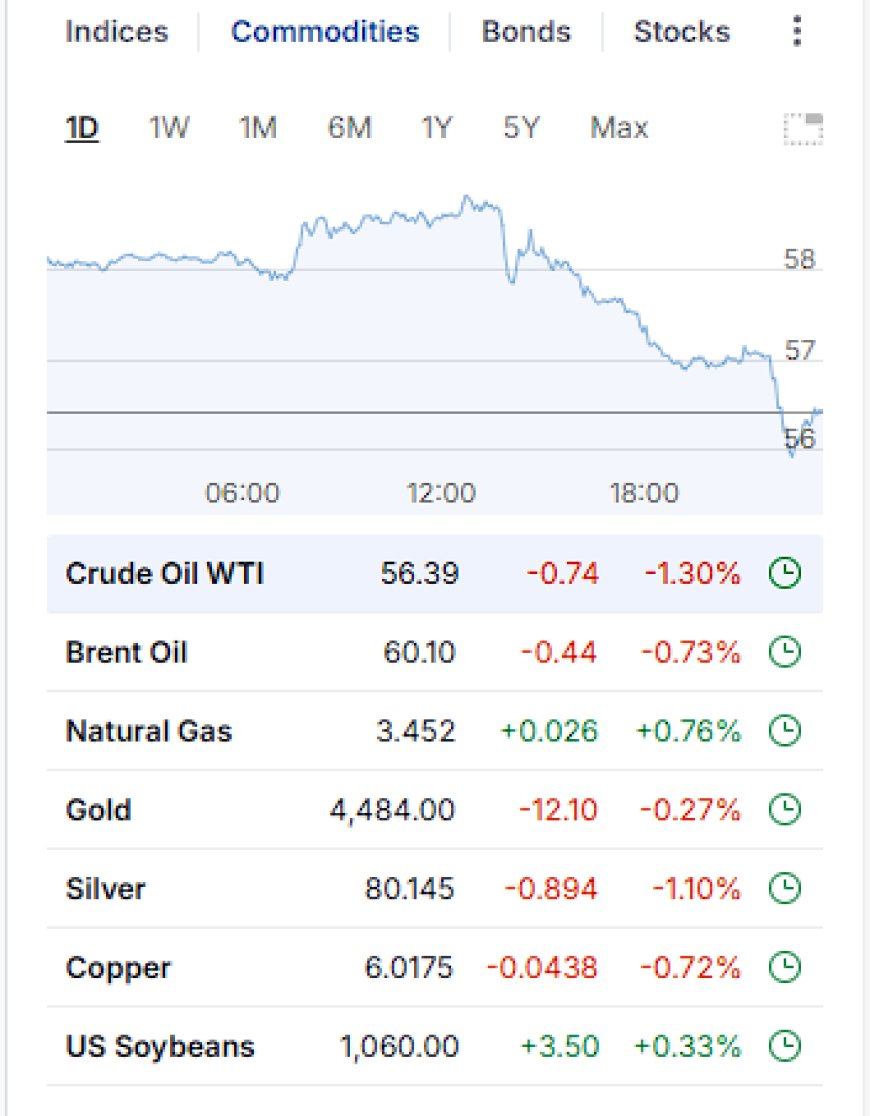The height and width of the screenshot is (1116, 870).
Task: Select the 1W chart timeframe
Action: 169,128
